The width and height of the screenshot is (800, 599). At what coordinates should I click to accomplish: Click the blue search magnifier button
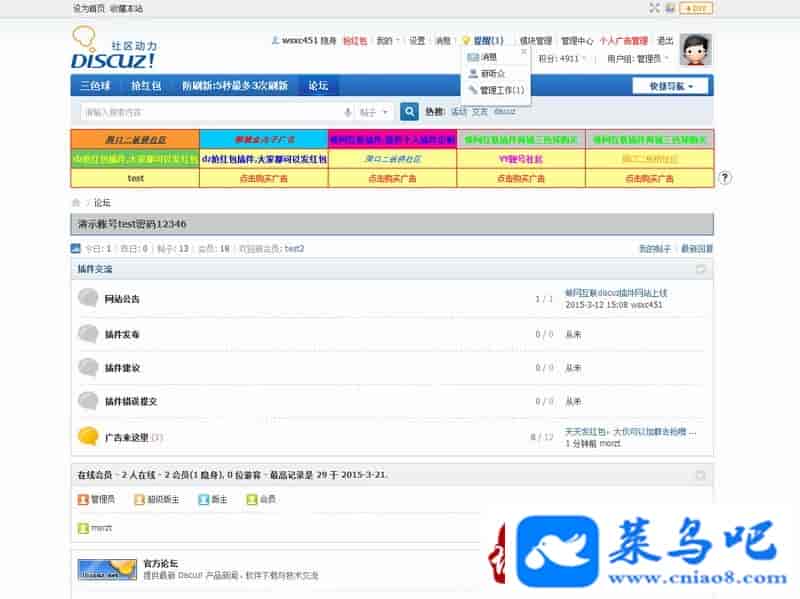tap(409, 112)
